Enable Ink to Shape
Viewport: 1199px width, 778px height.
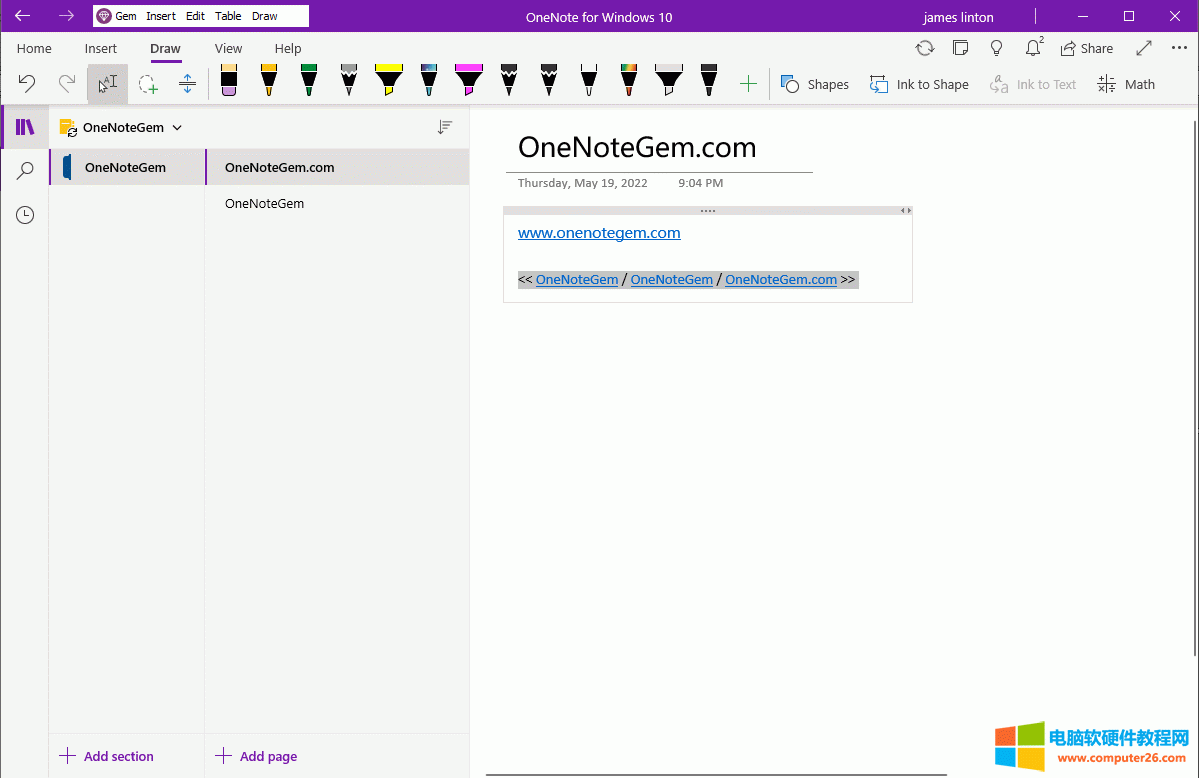pyautogui.click(x=919, y=84)
